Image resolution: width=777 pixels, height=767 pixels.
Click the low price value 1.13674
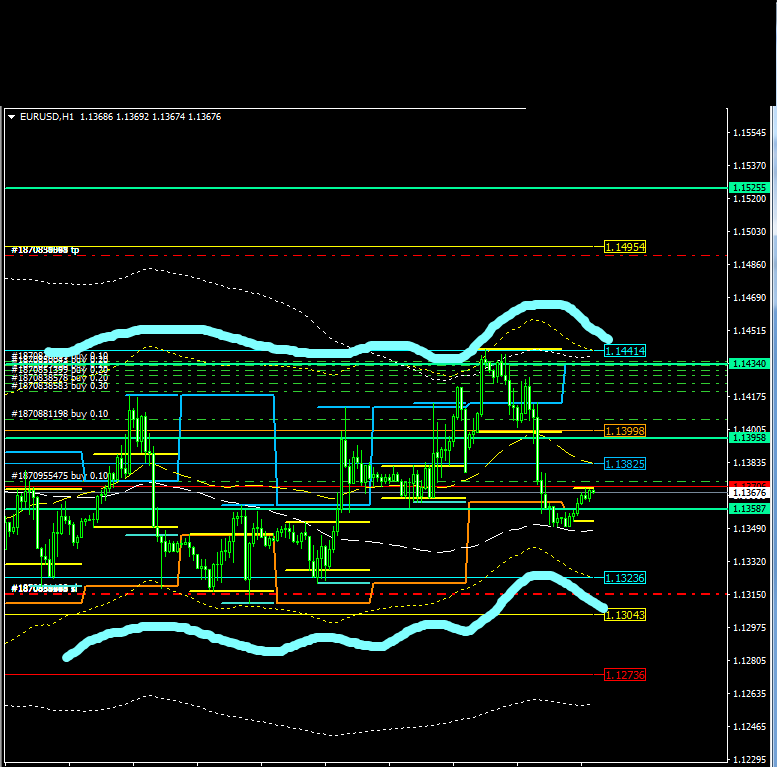coord(168,117)
